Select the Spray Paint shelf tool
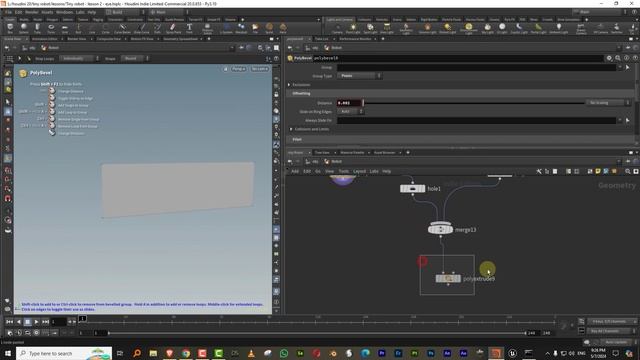640x360 pixels. [173, 28]
